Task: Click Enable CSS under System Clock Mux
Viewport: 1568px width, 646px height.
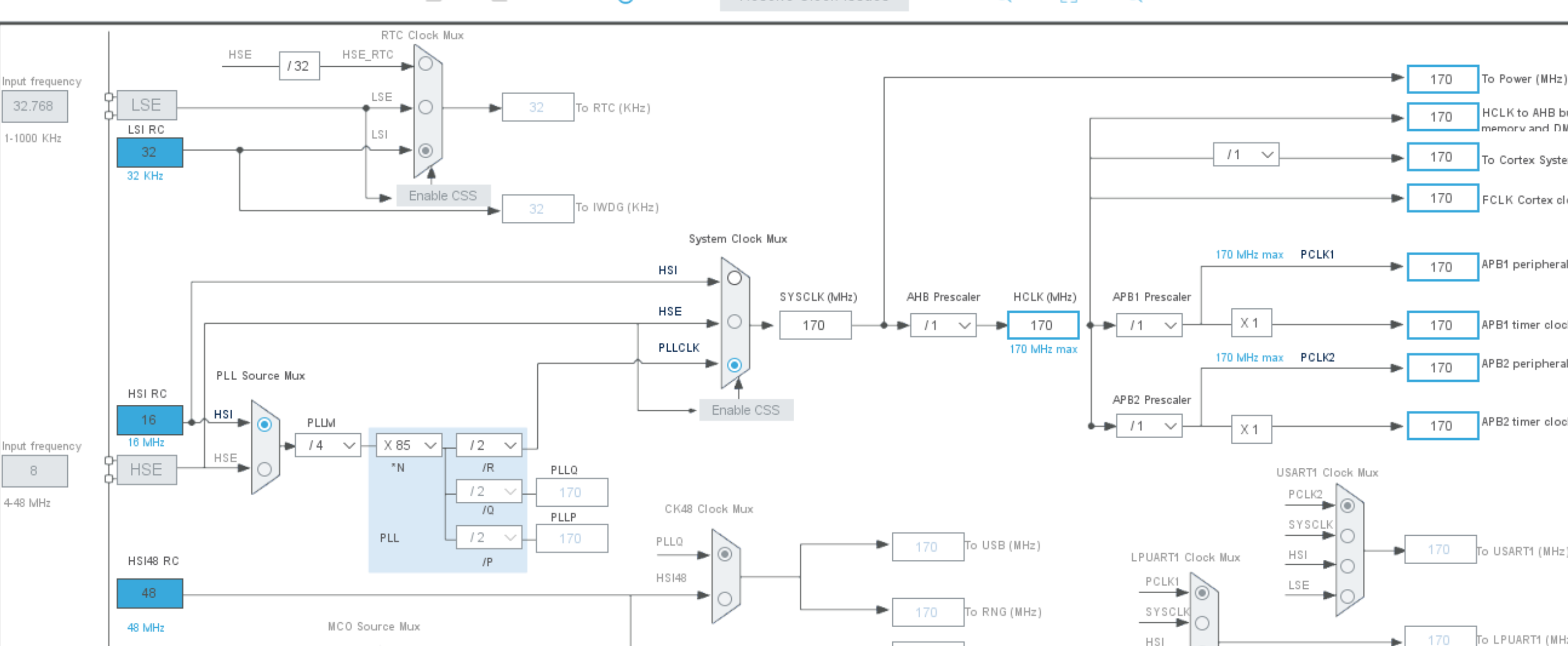Action: pos(746,410)
